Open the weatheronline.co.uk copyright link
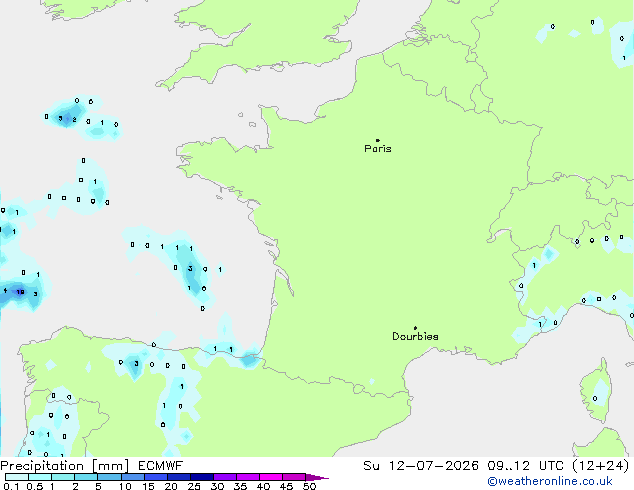The width and height of the screenshot is (634, 490). coord(550,481)
